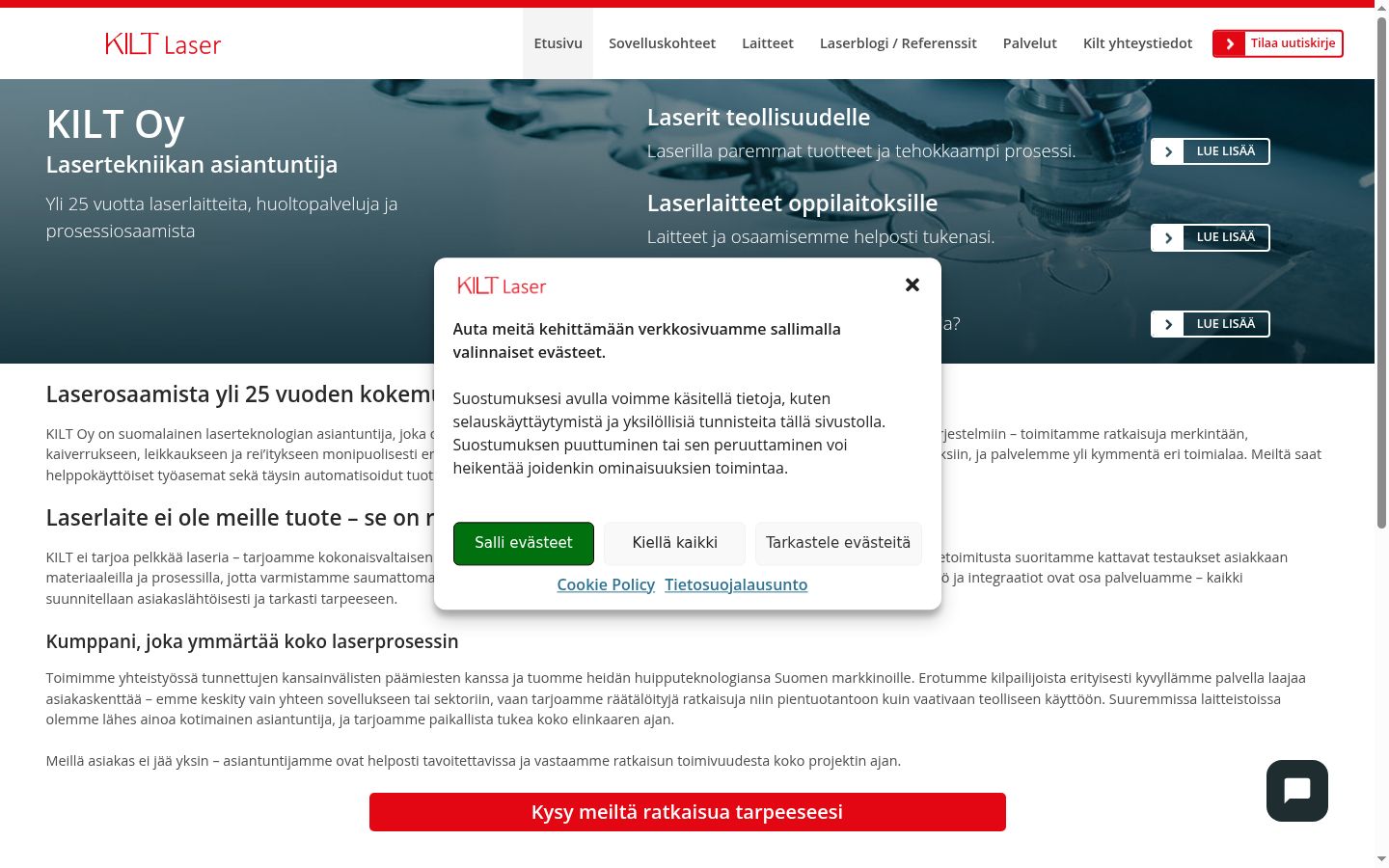Viewport: 1389px width, 868px height.
Task: Click the red arrow icon beside Tilaa uutiskirje
Action: tap(1229, 43)
